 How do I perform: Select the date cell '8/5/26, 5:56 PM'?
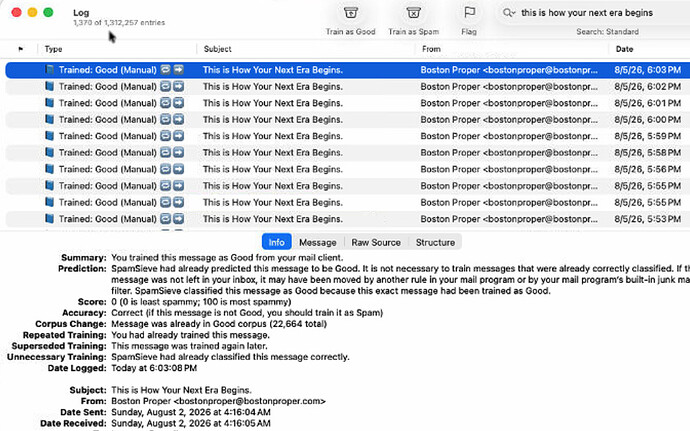647,169
